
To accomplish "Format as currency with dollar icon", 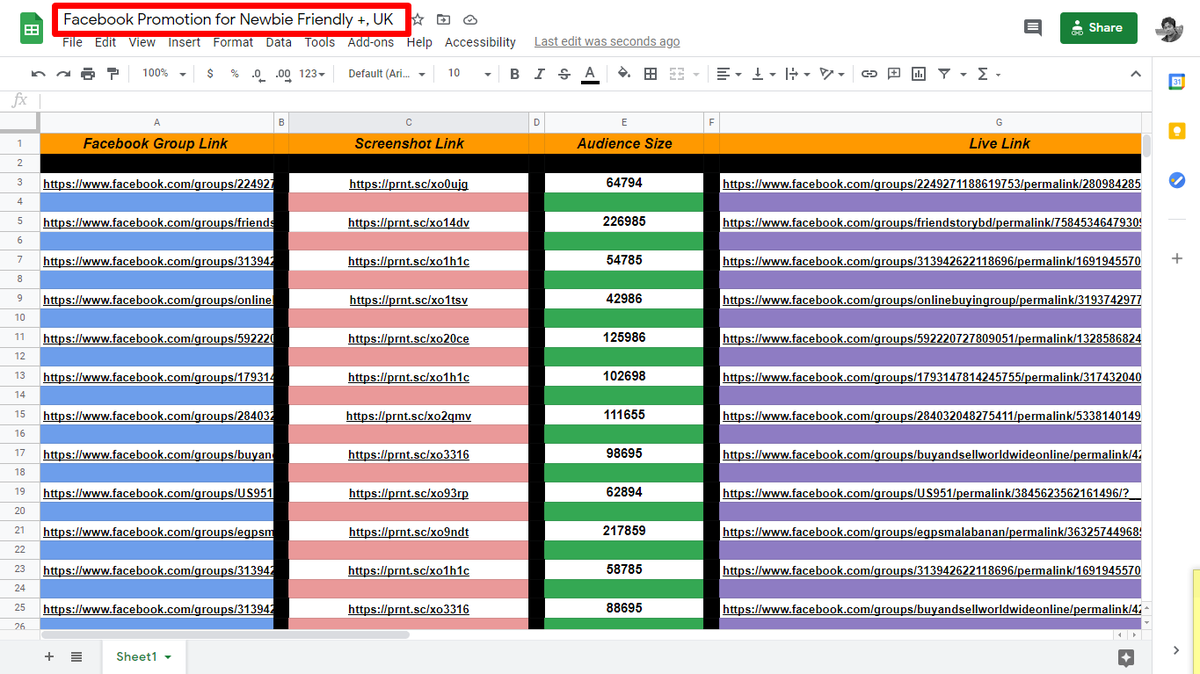I will 210,74.
